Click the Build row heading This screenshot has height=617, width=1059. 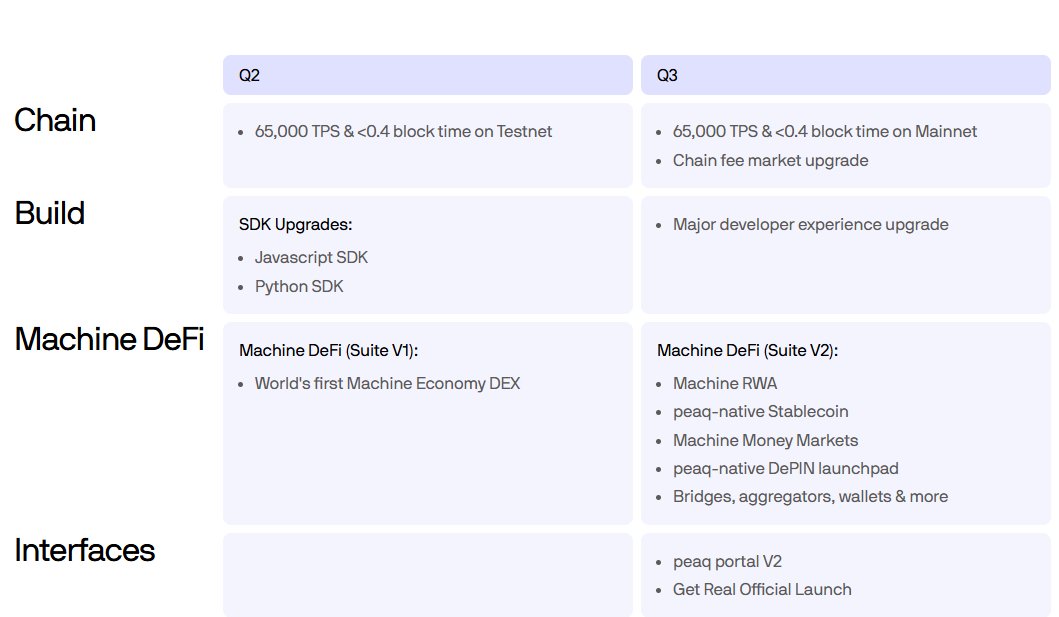pyautogui.click(x=50, y=213)
